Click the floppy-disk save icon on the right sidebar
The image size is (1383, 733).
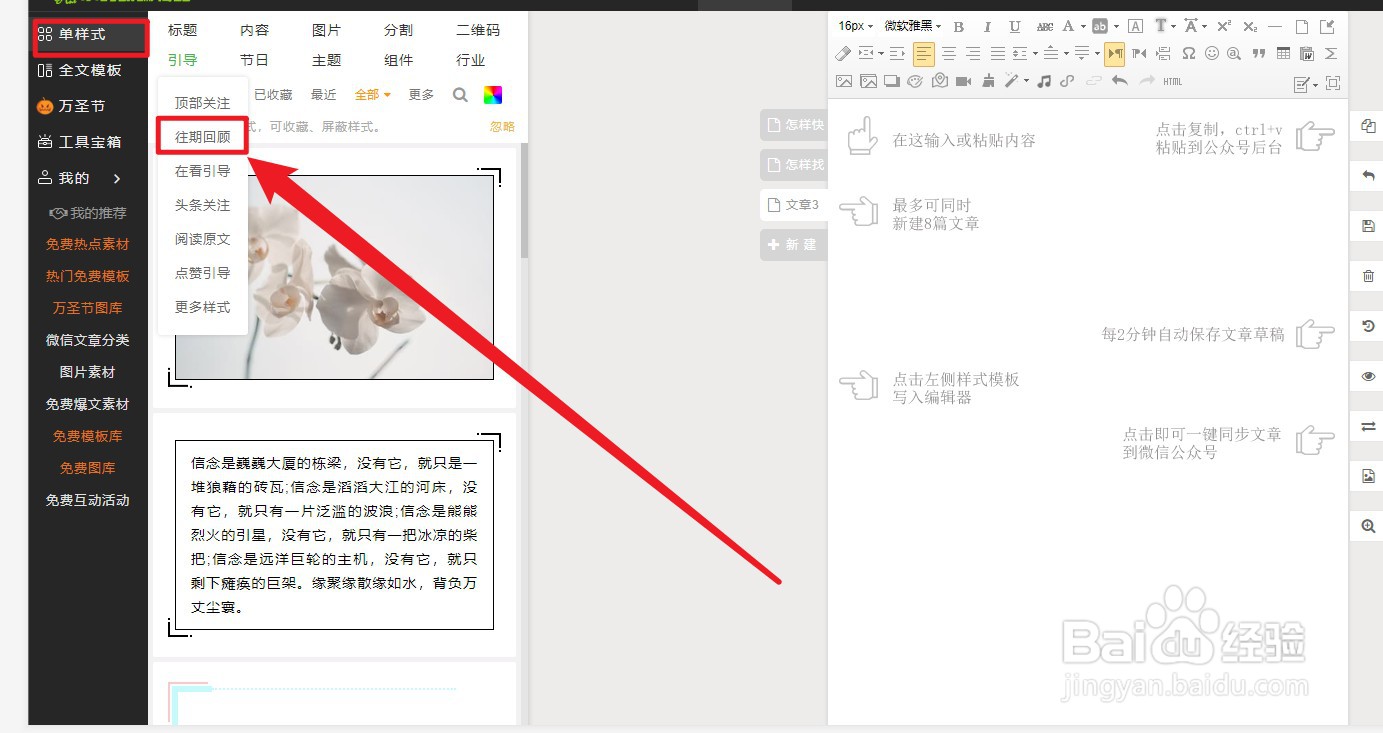pyautogui.click(x=1368, y=226)
